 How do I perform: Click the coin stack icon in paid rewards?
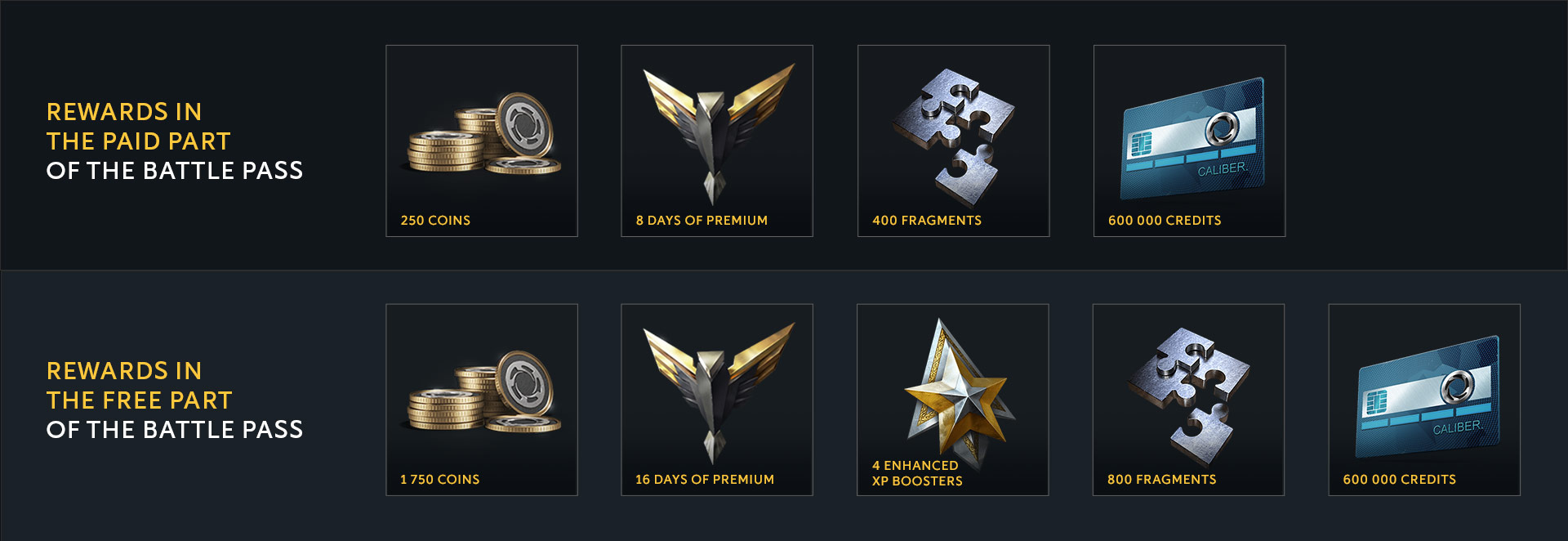pos(483,133)
